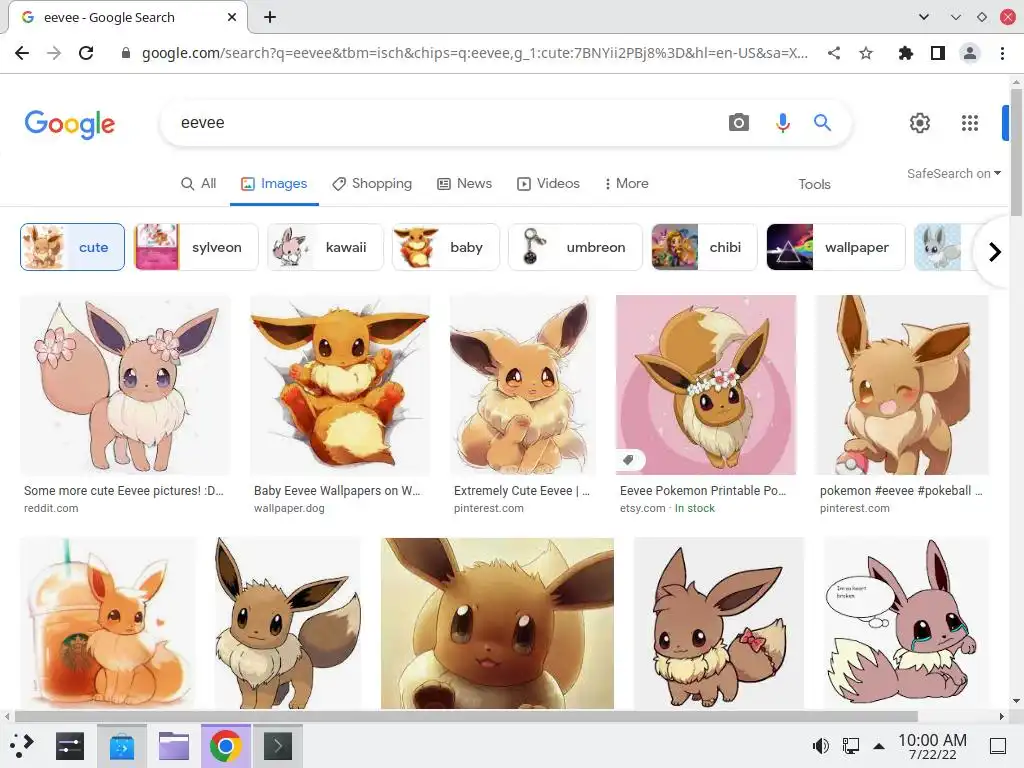1024x768 pixels.
Task: Open the tab search chevron
Action: pos(923,17)
